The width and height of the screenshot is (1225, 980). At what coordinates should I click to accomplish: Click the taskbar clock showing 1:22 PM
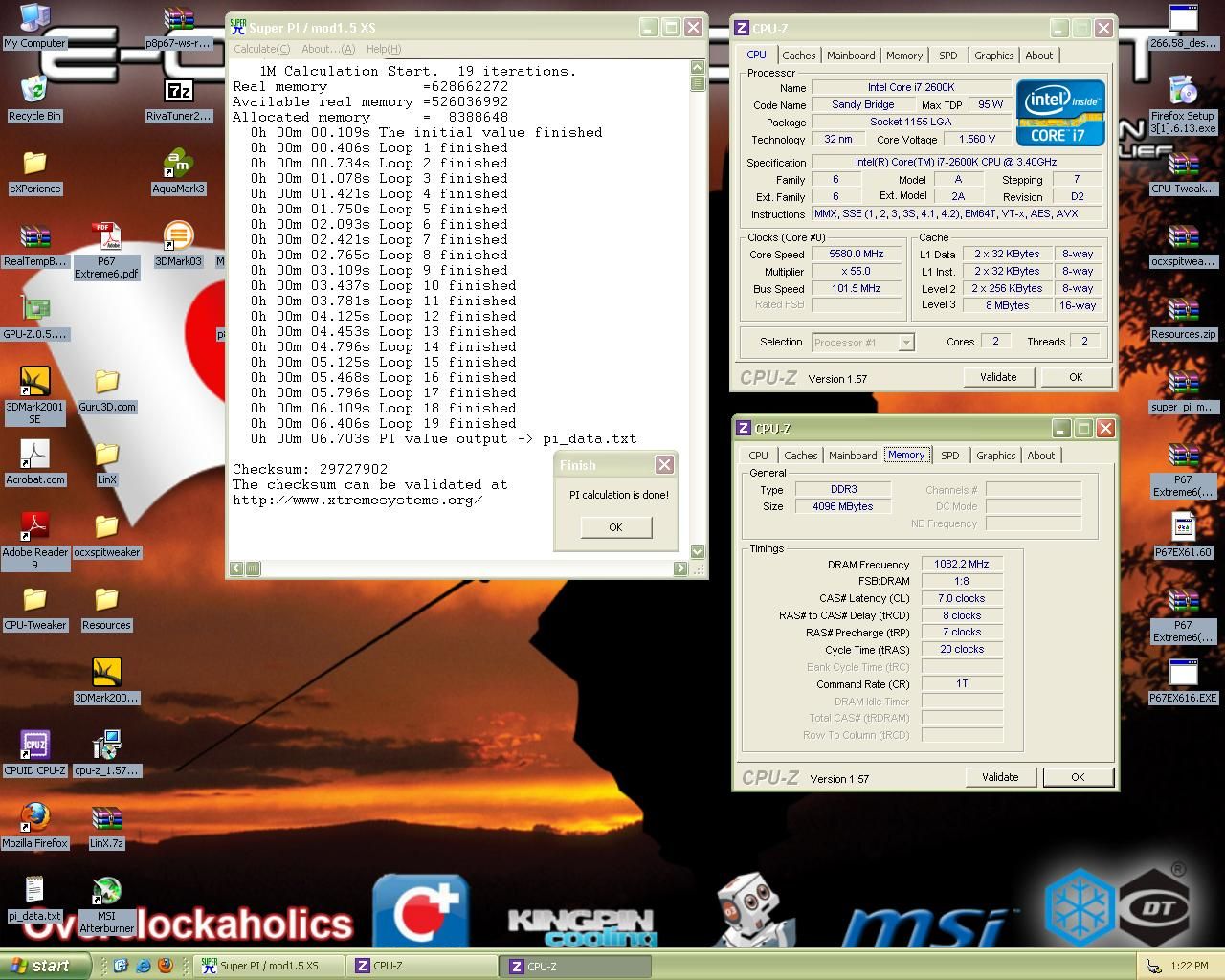1189,967
